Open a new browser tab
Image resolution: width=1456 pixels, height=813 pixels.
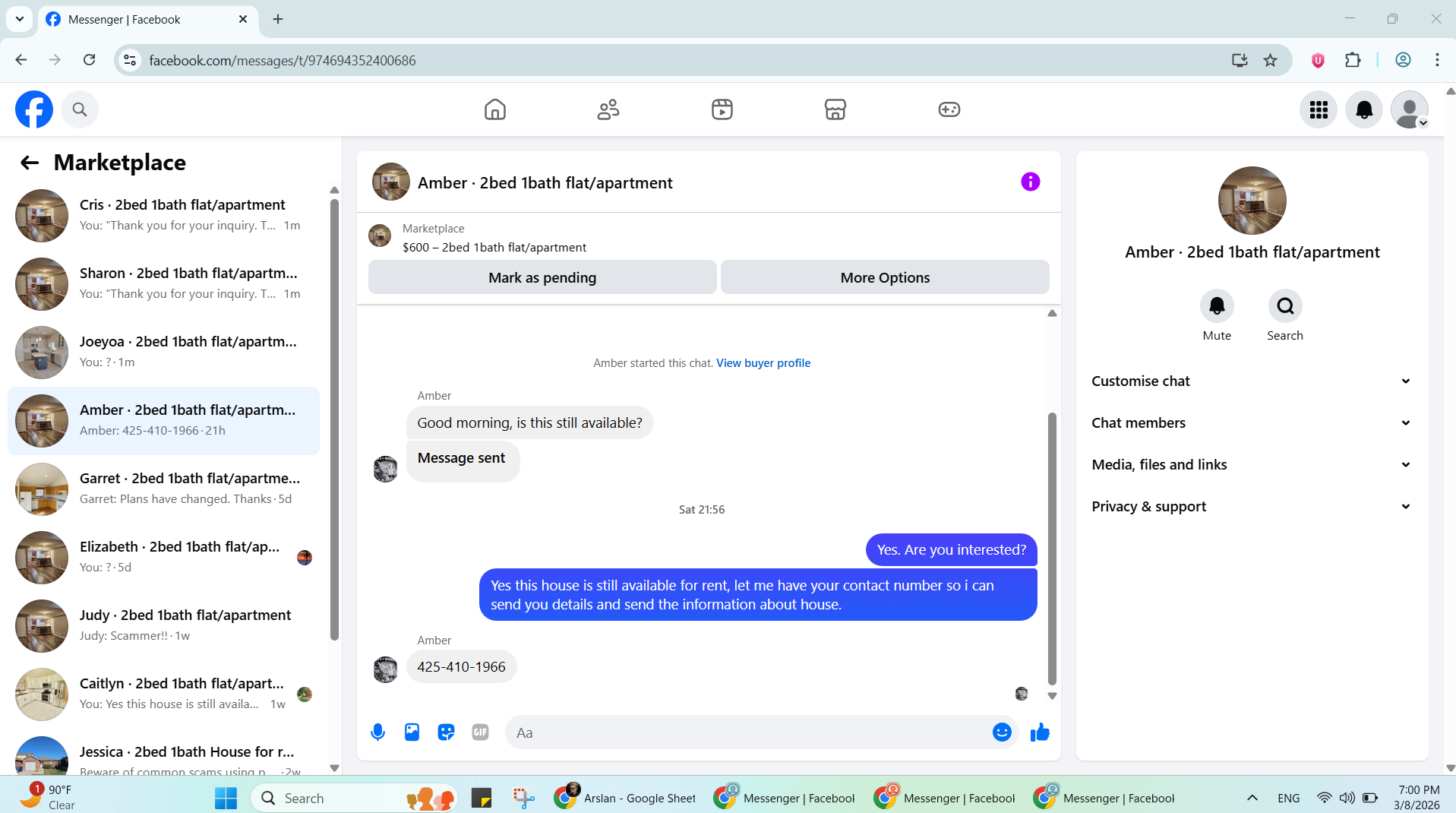tap(278, 19)
